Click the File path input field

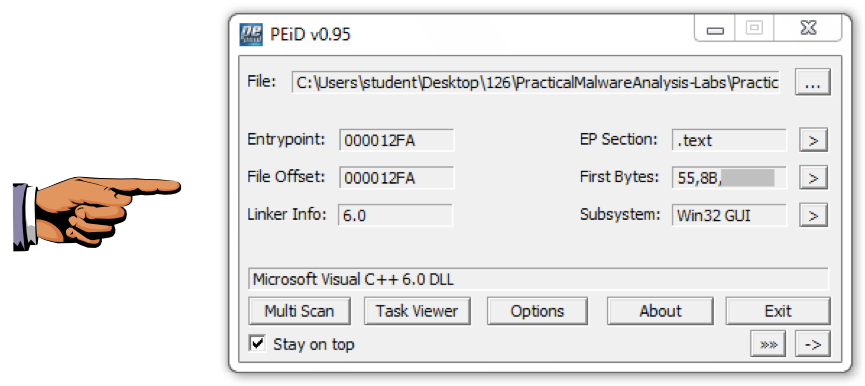[x=536, y=83]
